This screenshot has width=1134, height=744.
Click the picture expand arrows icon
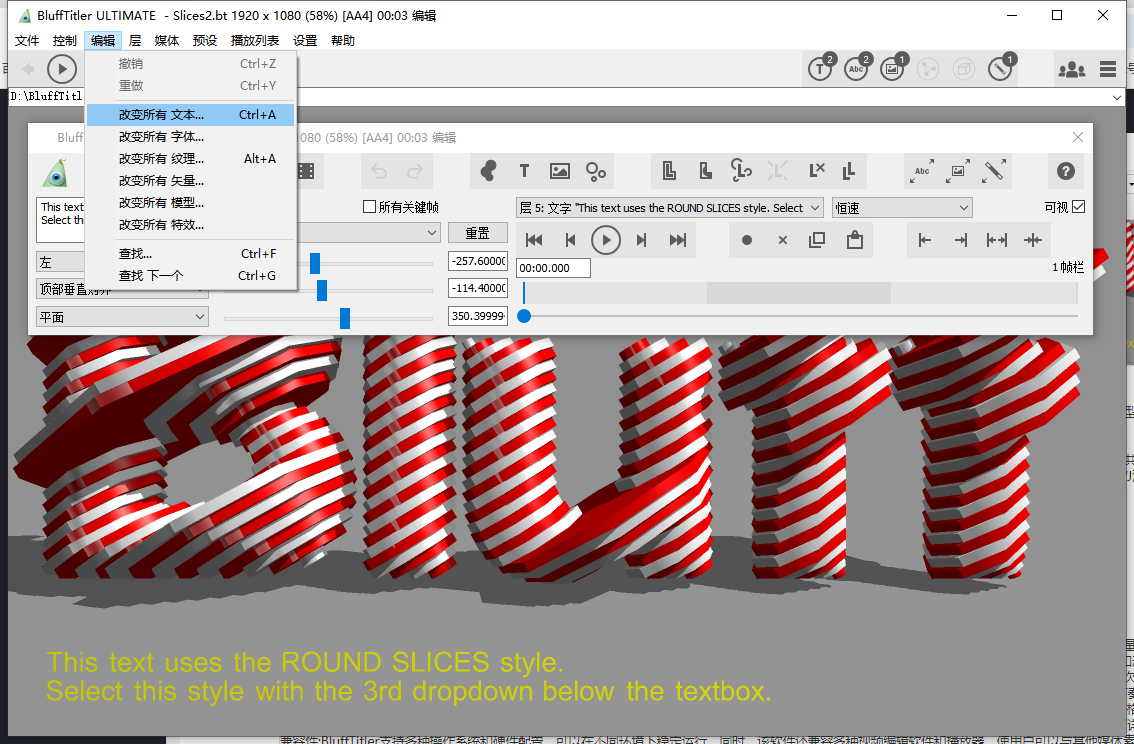(958, 171)
